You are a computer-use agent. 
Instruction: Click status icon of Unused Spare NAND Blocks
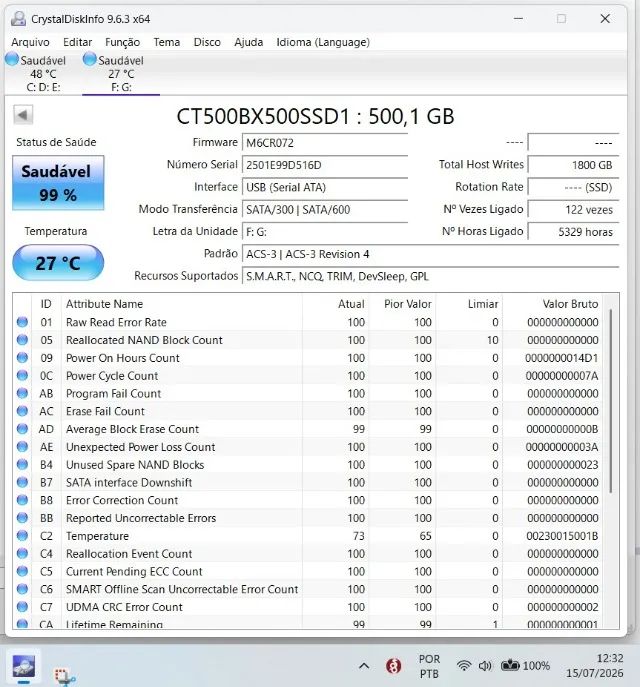(22, 464)
